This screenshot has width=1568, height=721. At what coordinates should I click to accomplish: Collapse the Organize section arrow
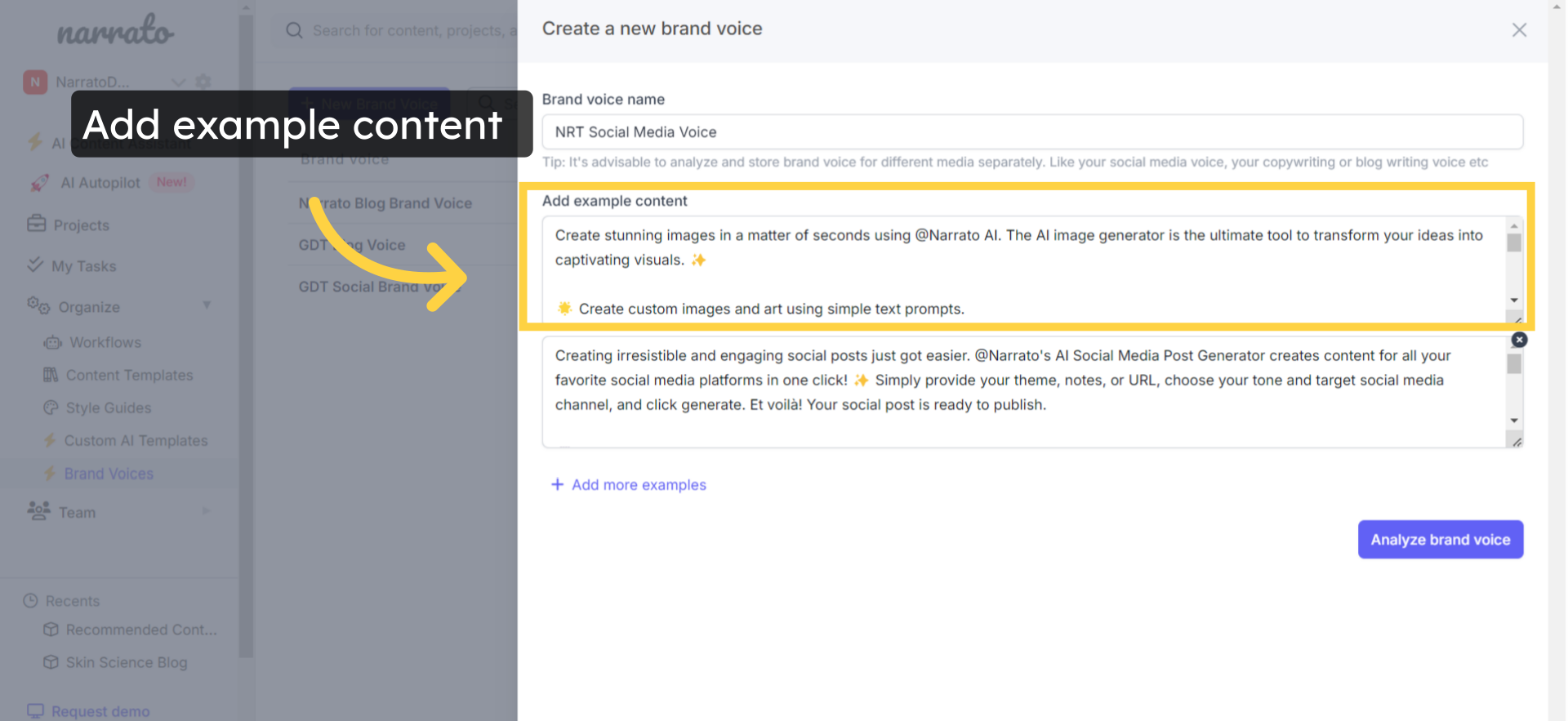coord(207,305)
